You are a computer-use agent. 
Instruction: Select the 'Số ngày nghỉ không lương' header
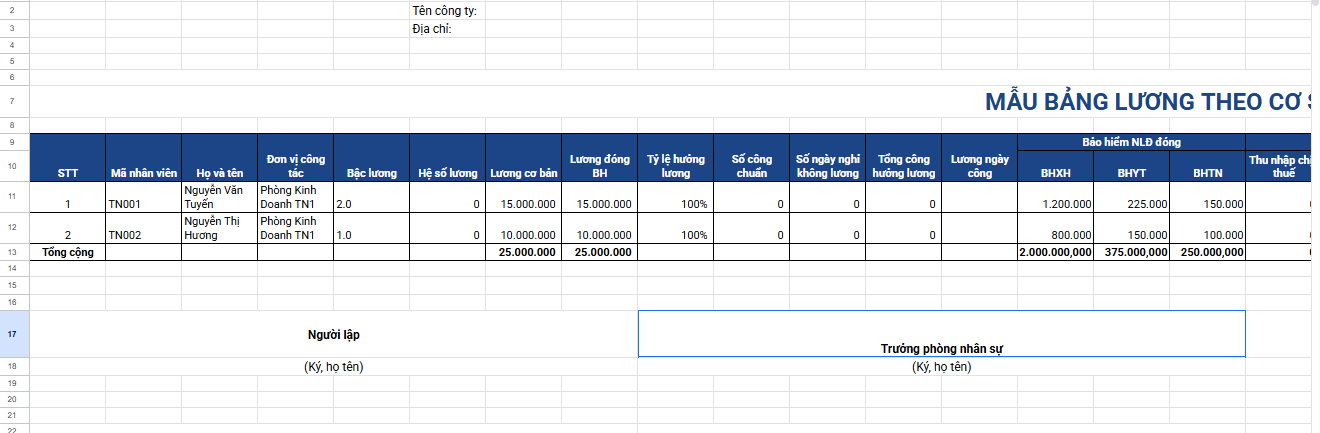(x=828, y=157)
